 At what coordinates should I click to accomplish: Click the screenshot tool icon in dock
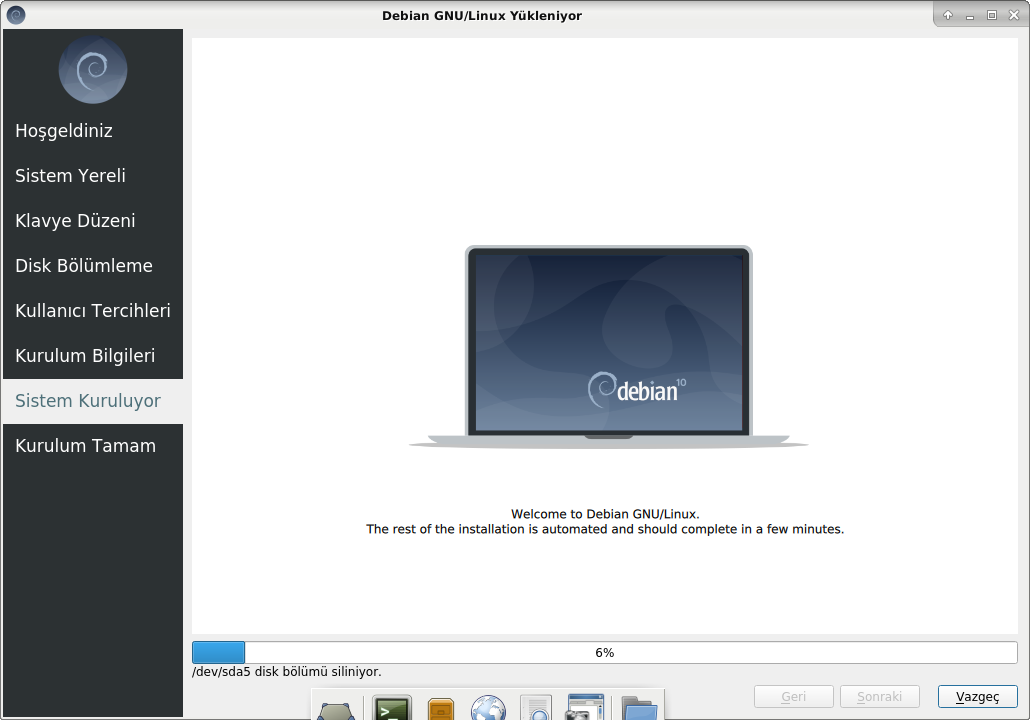coord(585,708)
